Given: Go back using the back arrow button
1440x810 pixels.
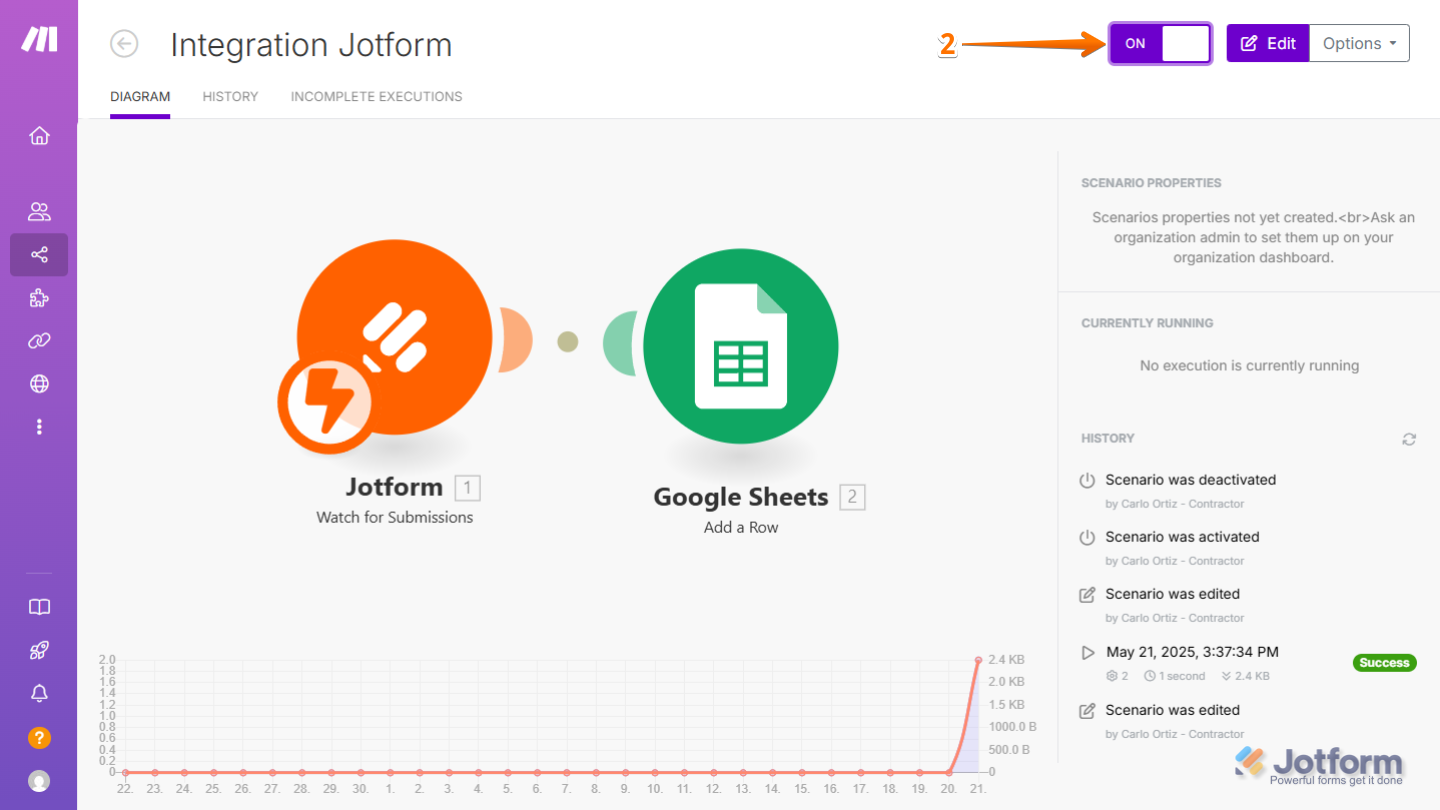Looking at the screenshot, I should tap(124, 44).
